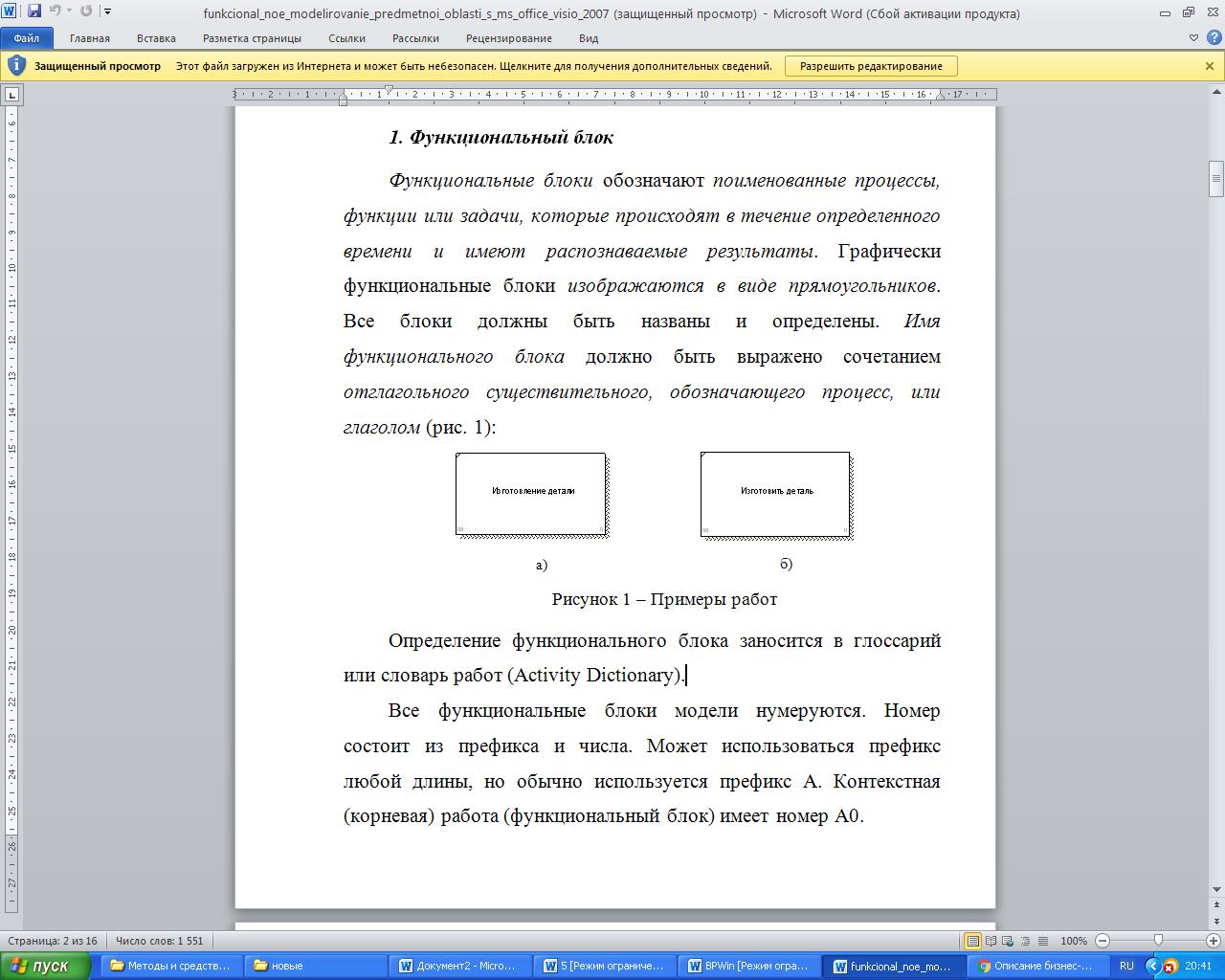Close the Protected View message bar
The width and height of the screenshot is (1225, 980).
[x=1210, y=66]
